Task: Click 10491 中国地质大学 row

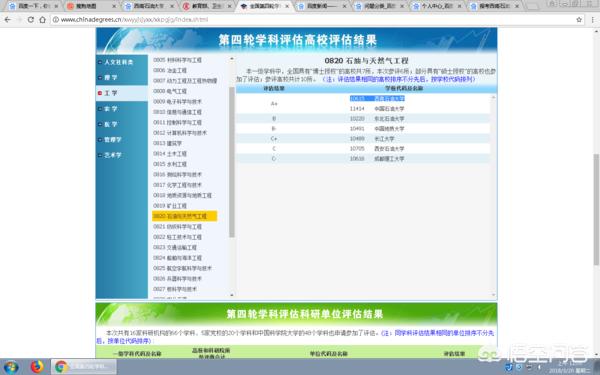Action: click(x=363, y=129)
